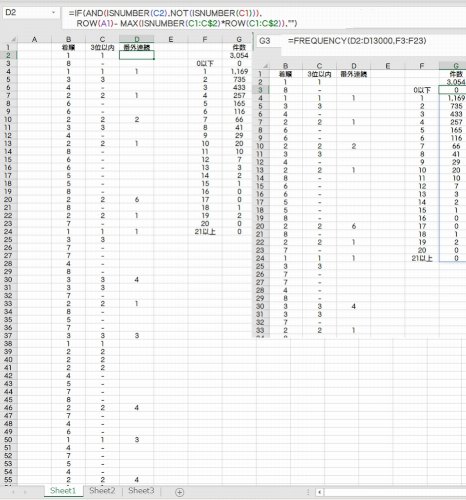The image size is (466, 500).
Task: Click cell F24 labeled 21以上
Action: pos(205,232)
